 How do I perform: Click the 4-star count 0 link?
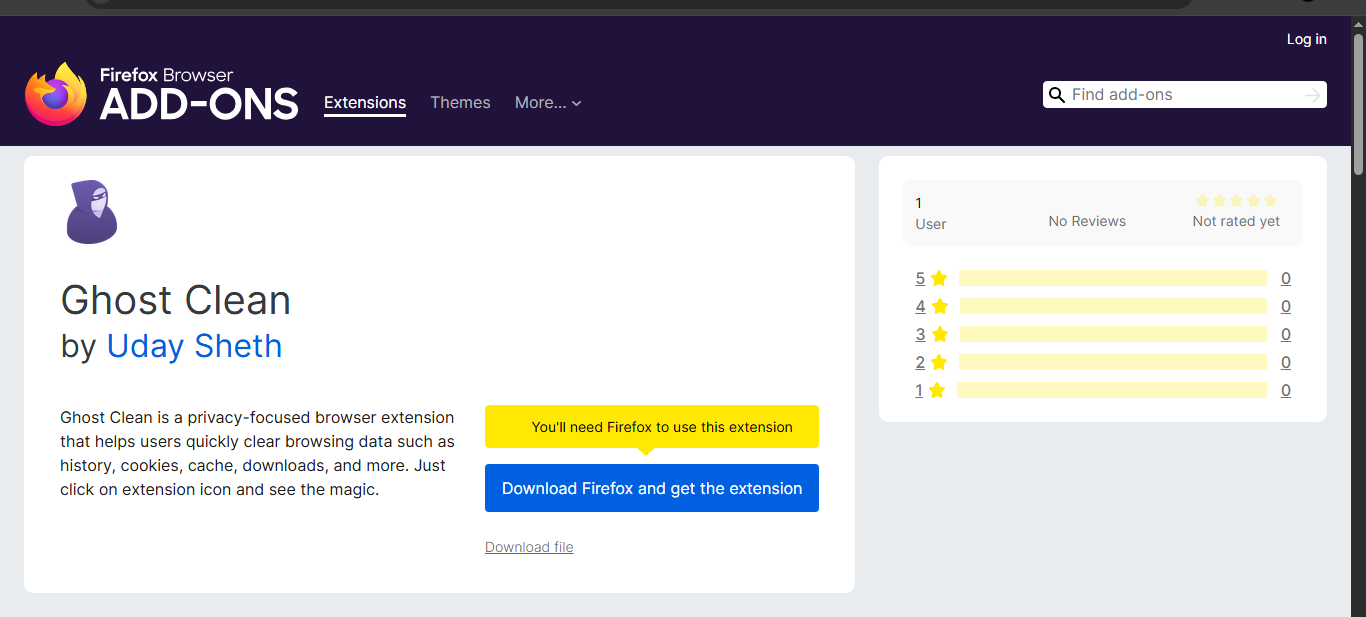[x=1286, y=307]
